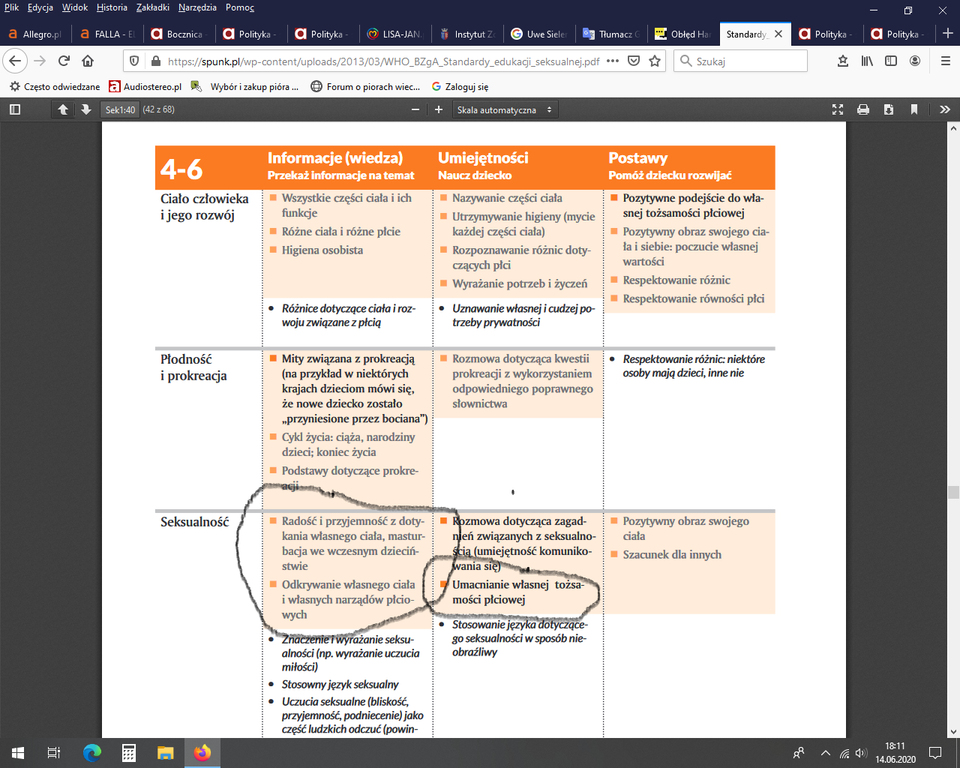Launch Microsoft Edge from the taskbar

92,753
